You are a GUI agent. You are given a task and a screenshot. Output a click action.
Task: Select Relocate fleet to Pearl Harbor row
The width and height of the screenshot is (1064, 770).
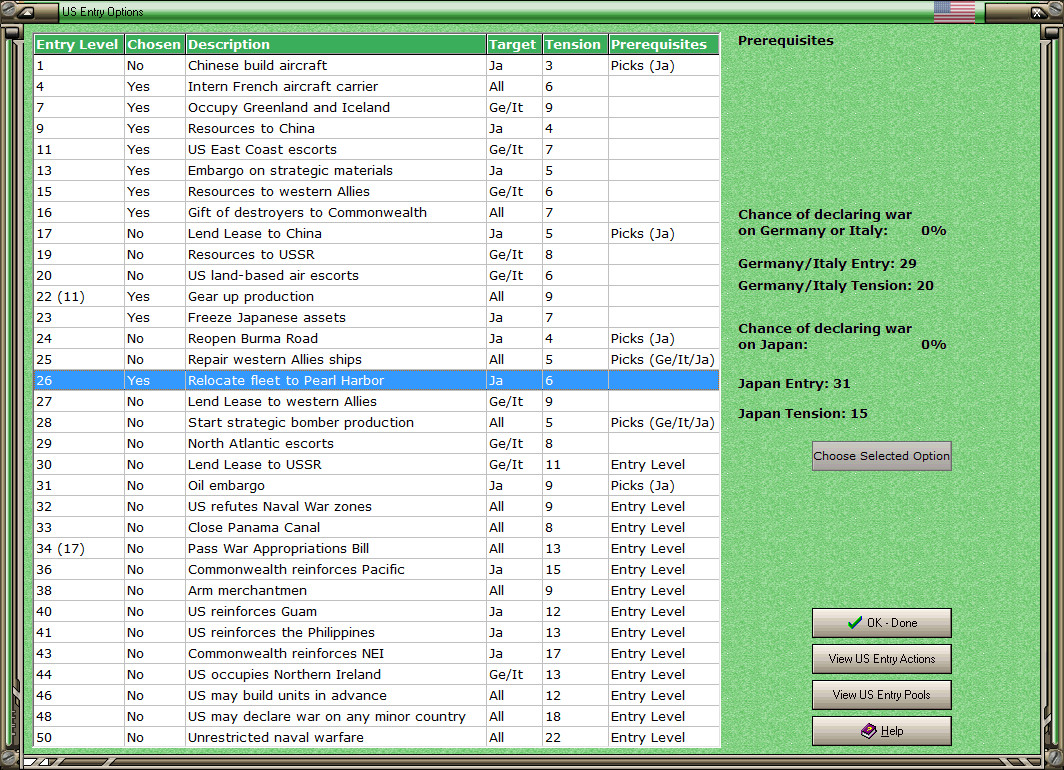(x=377, y=381)
